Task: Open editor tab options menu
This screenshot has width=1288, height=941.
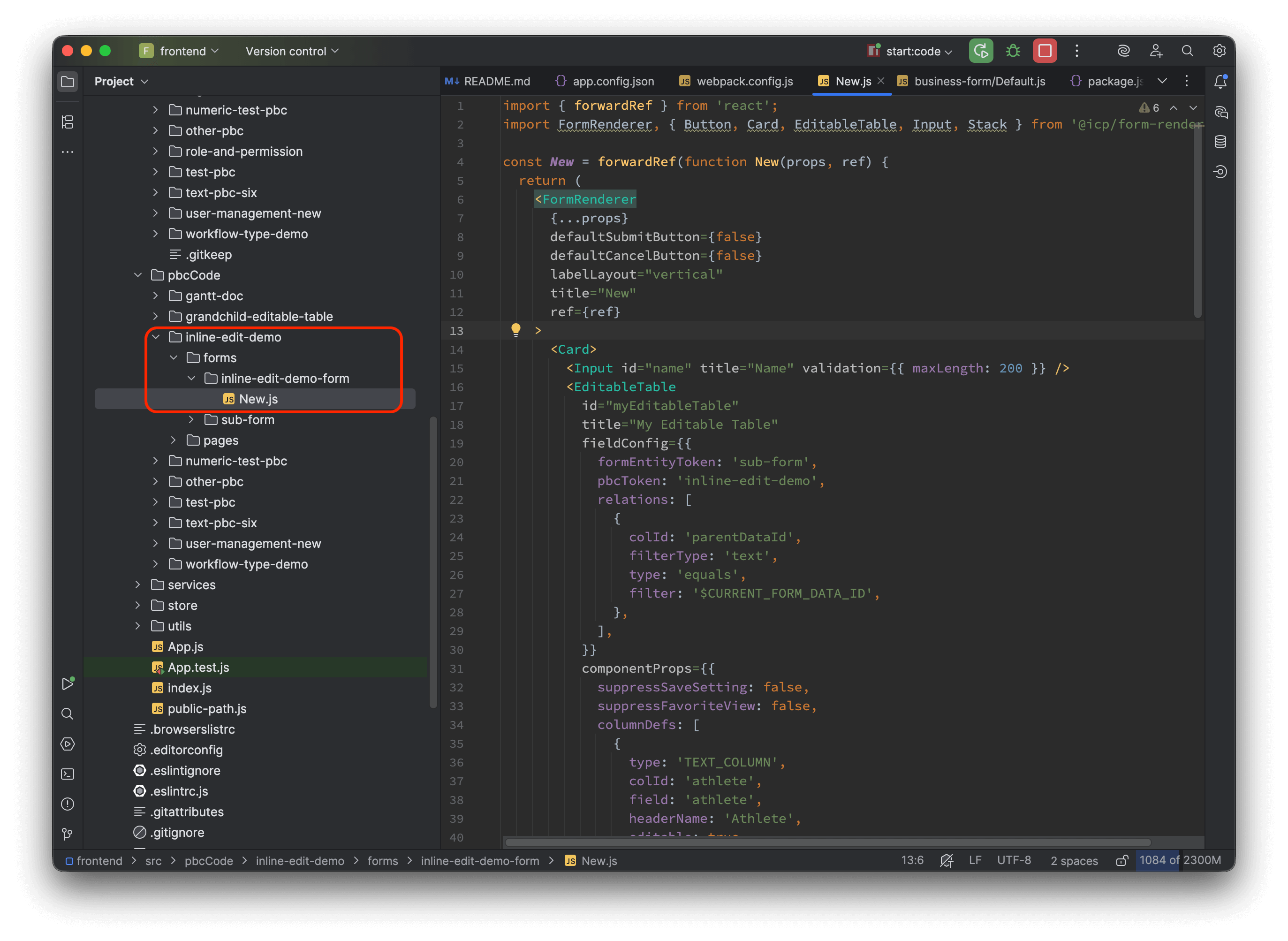Action: [1187, 82]
